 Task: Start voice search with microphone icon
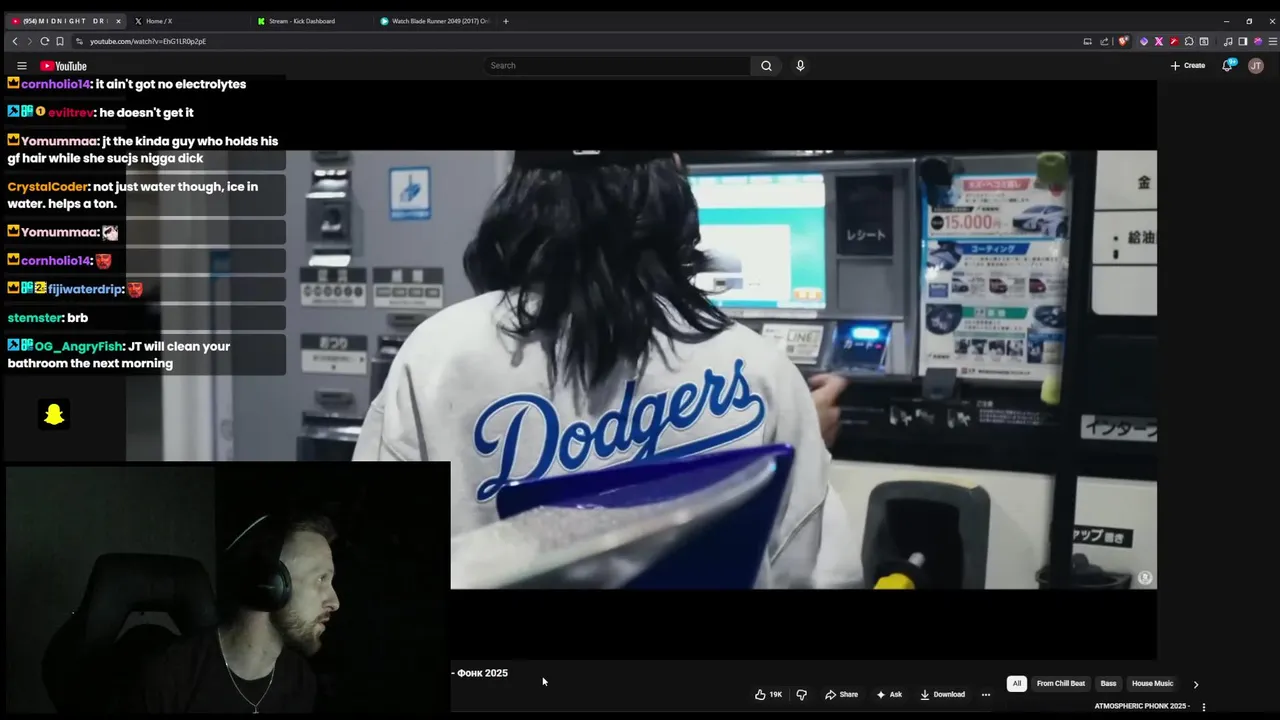click(x=800, y=66)
